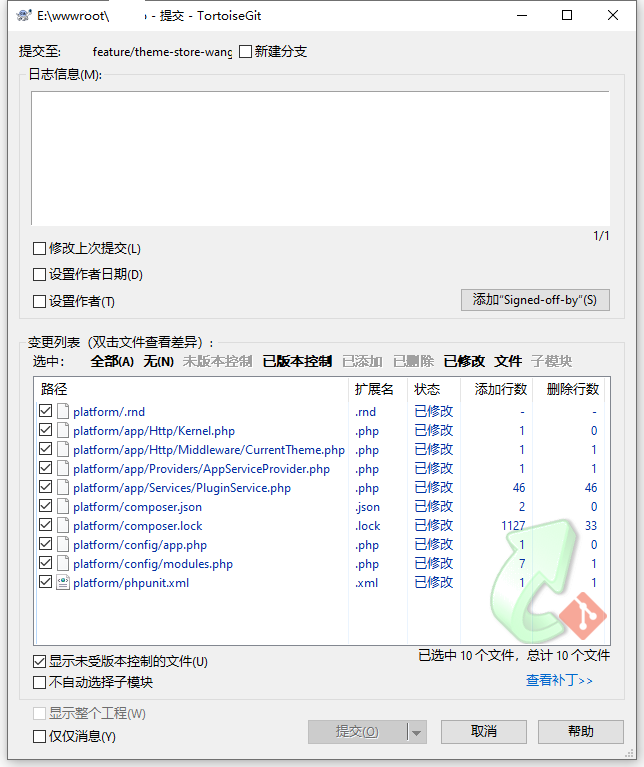Sort by 扩展名 column header
The height and width of the screenshot is (767, 644).
coord(378,389)
